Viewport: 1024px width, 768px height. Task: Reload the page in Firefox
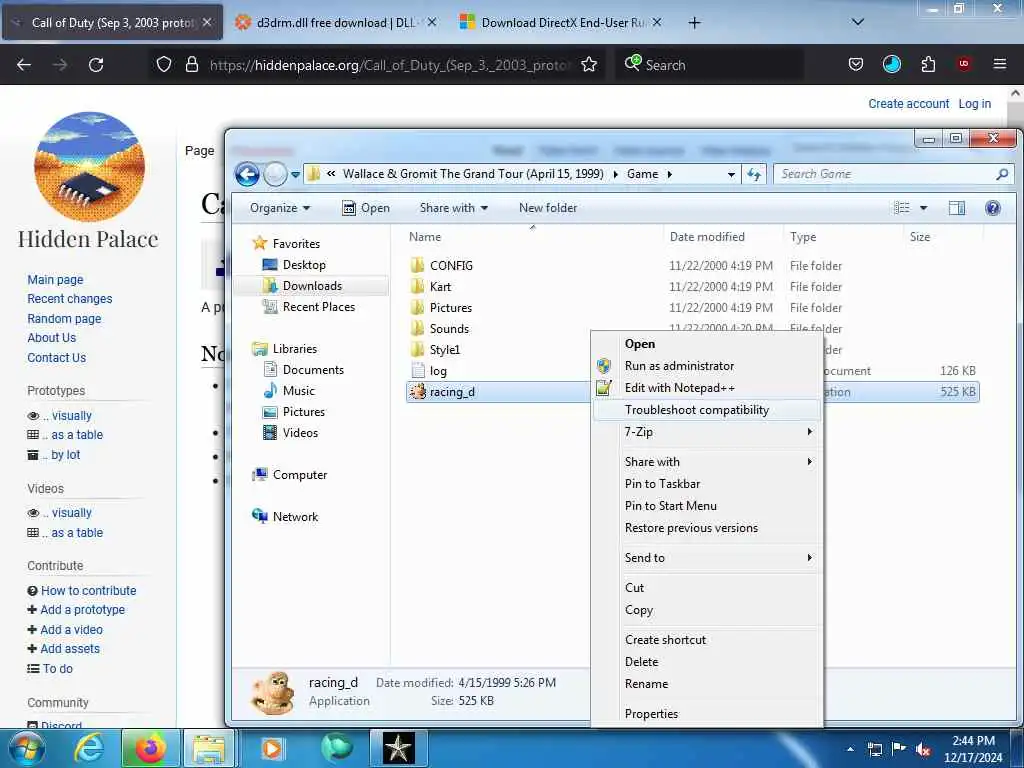(96, 65)
